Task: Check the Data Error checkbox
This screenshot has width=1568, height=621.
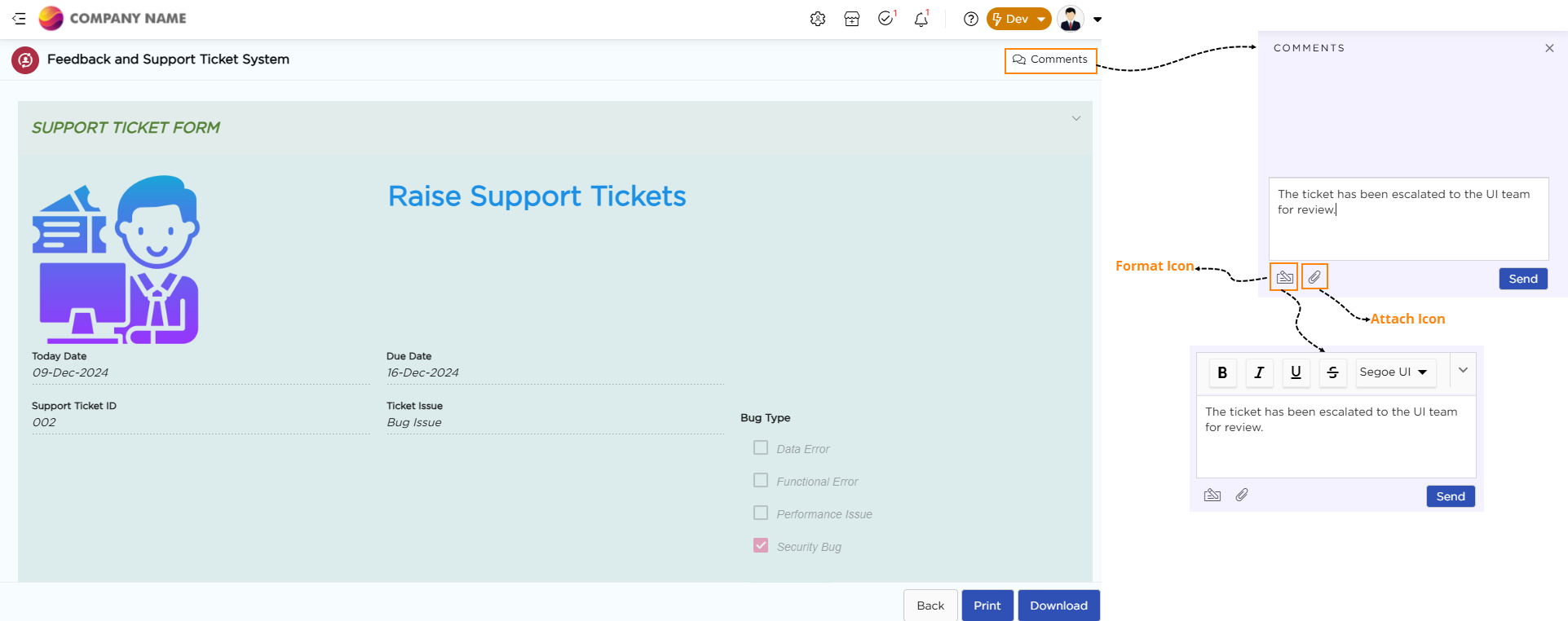Action: [x=761, y=448]
